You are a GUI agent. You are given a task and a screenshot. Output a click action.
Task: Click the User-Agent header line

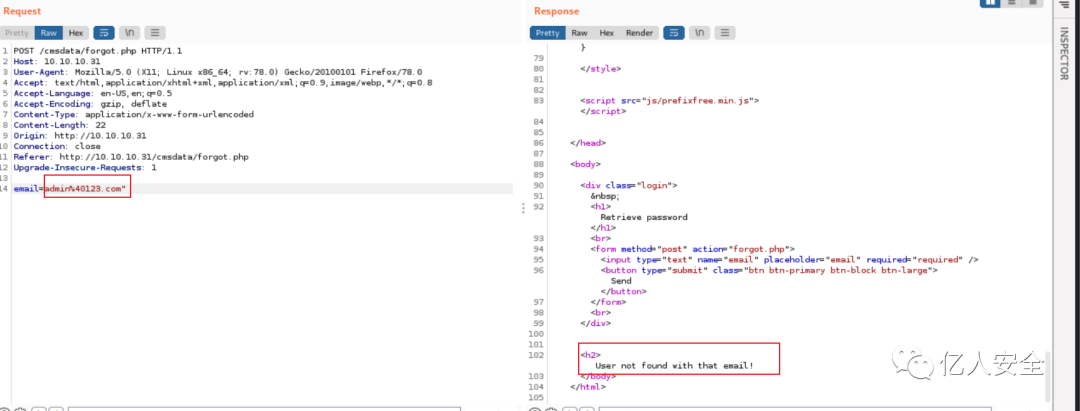point(218,72)
